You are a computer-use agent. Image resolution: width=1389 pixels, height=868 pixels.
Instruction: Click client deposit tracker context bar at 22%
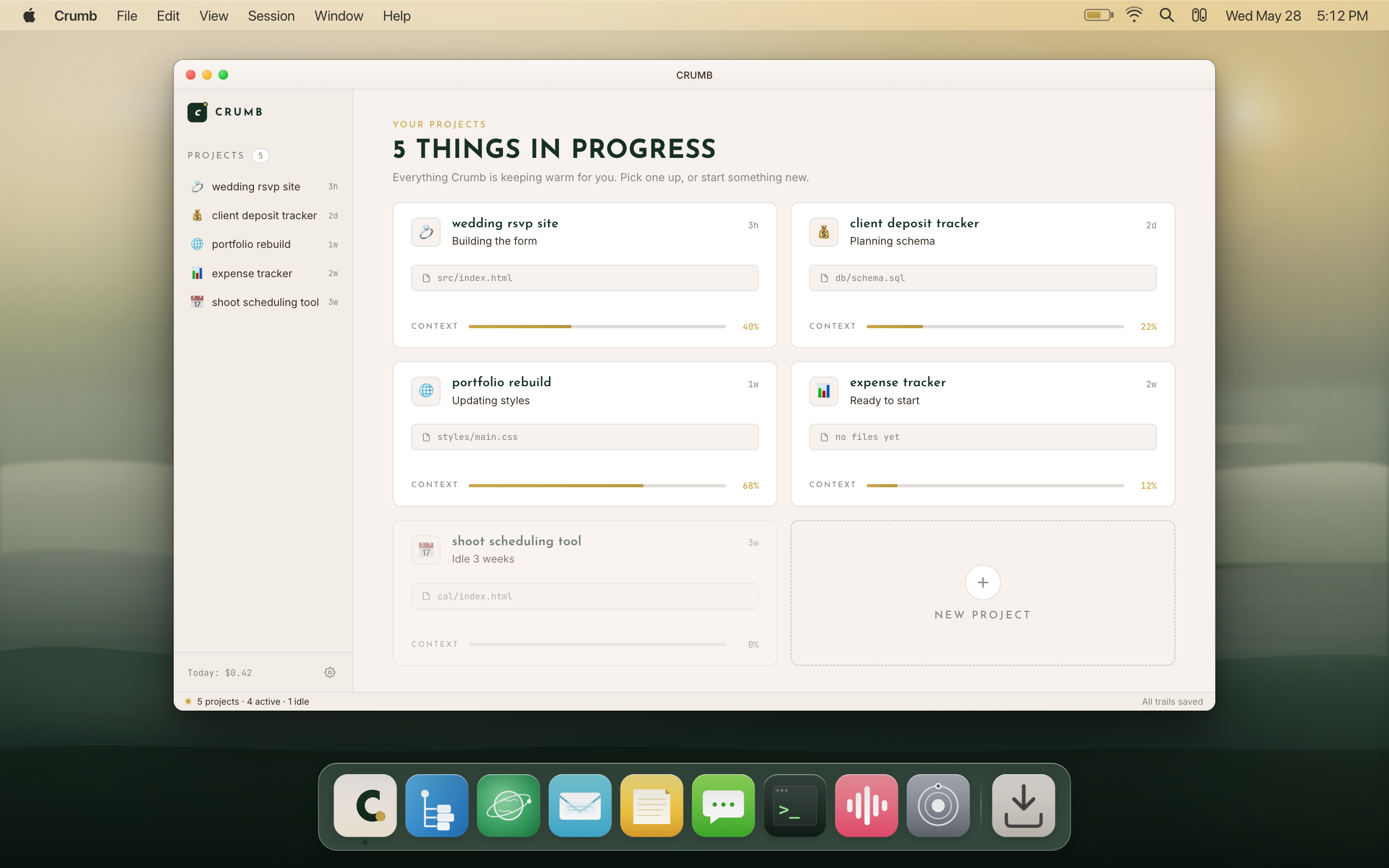(x=995, y=326)
